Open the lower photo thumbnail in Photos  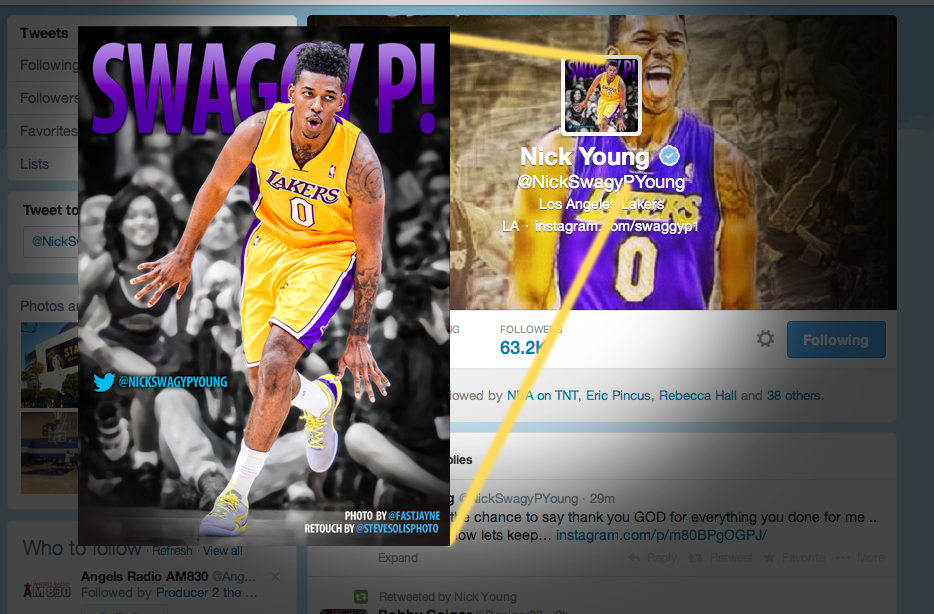click(49, 453)
